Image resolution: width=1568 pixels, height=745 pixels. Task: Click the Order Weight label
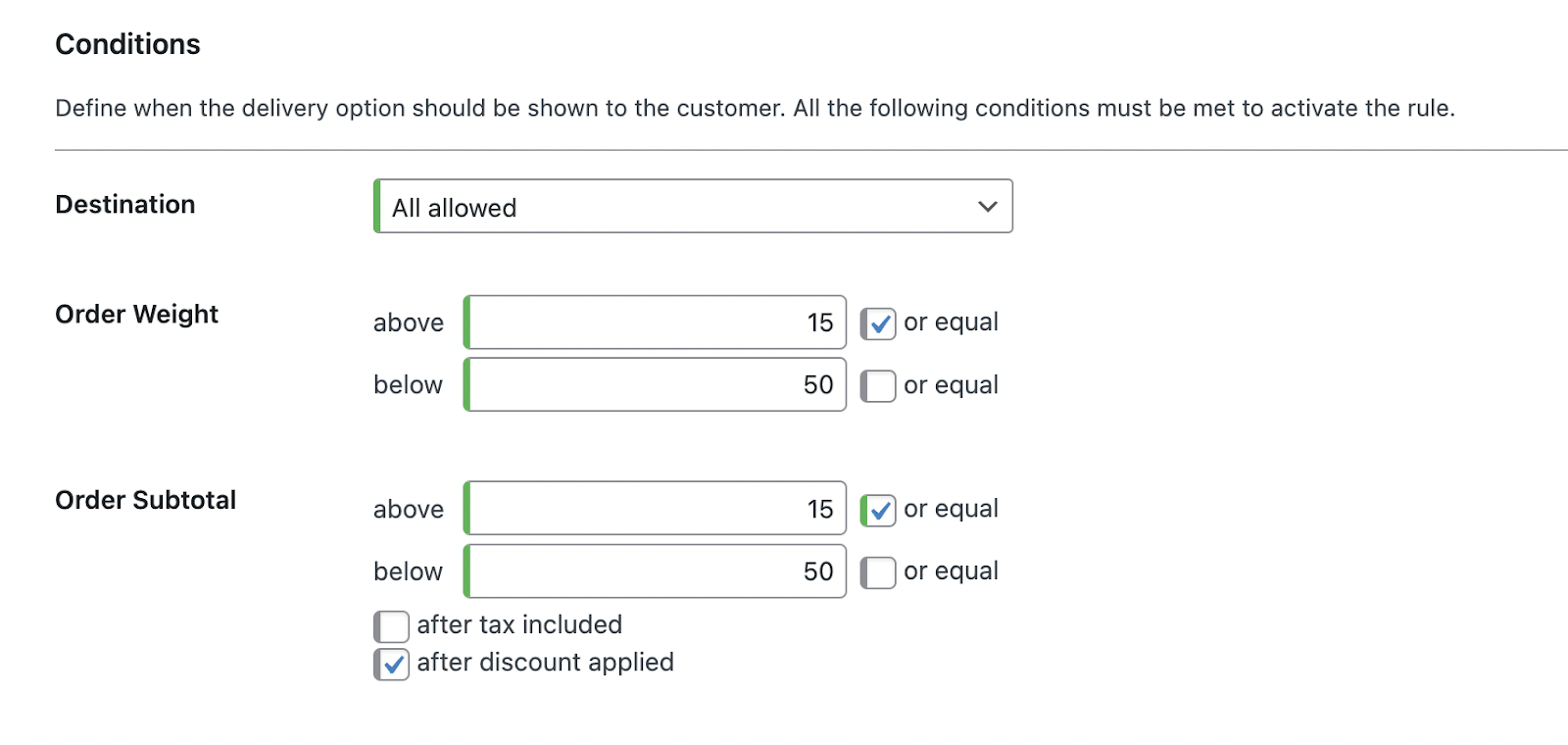click(136, 315)
